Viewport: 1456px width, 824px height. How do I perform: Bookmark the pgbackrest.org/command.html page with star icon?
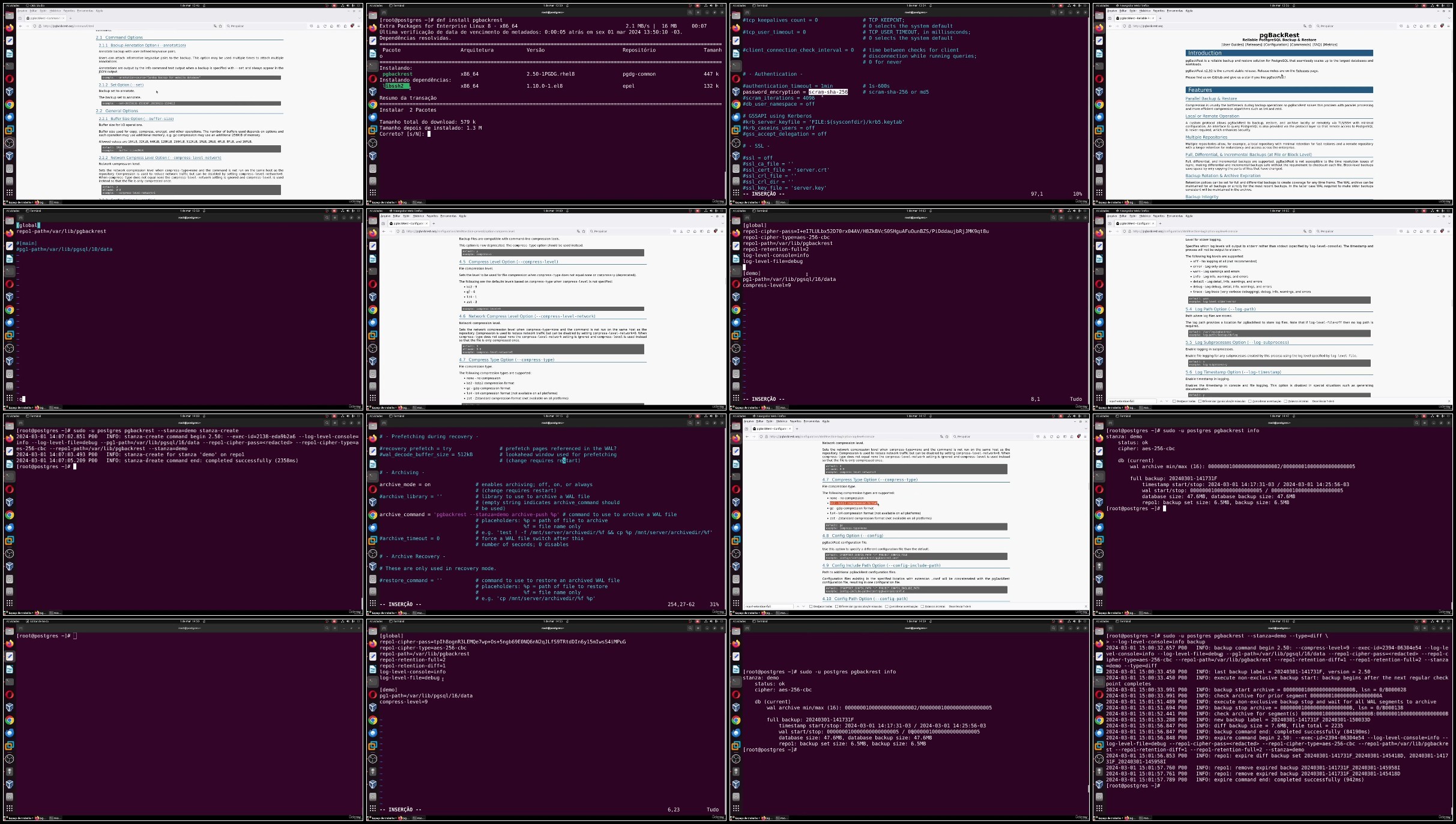220,26
